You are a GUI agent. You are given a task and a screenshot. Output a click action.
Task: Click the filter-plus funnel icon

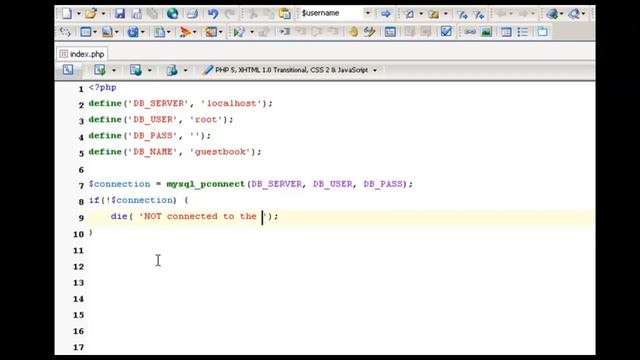[462, 14]
